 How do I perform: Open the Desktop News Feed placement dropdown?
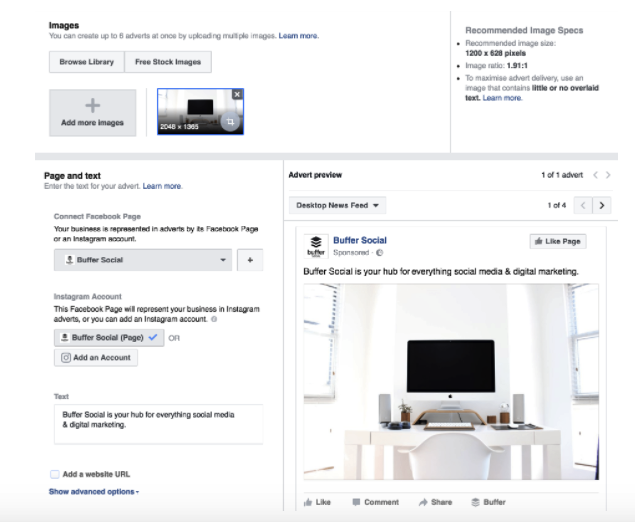[x=337, y=205]
